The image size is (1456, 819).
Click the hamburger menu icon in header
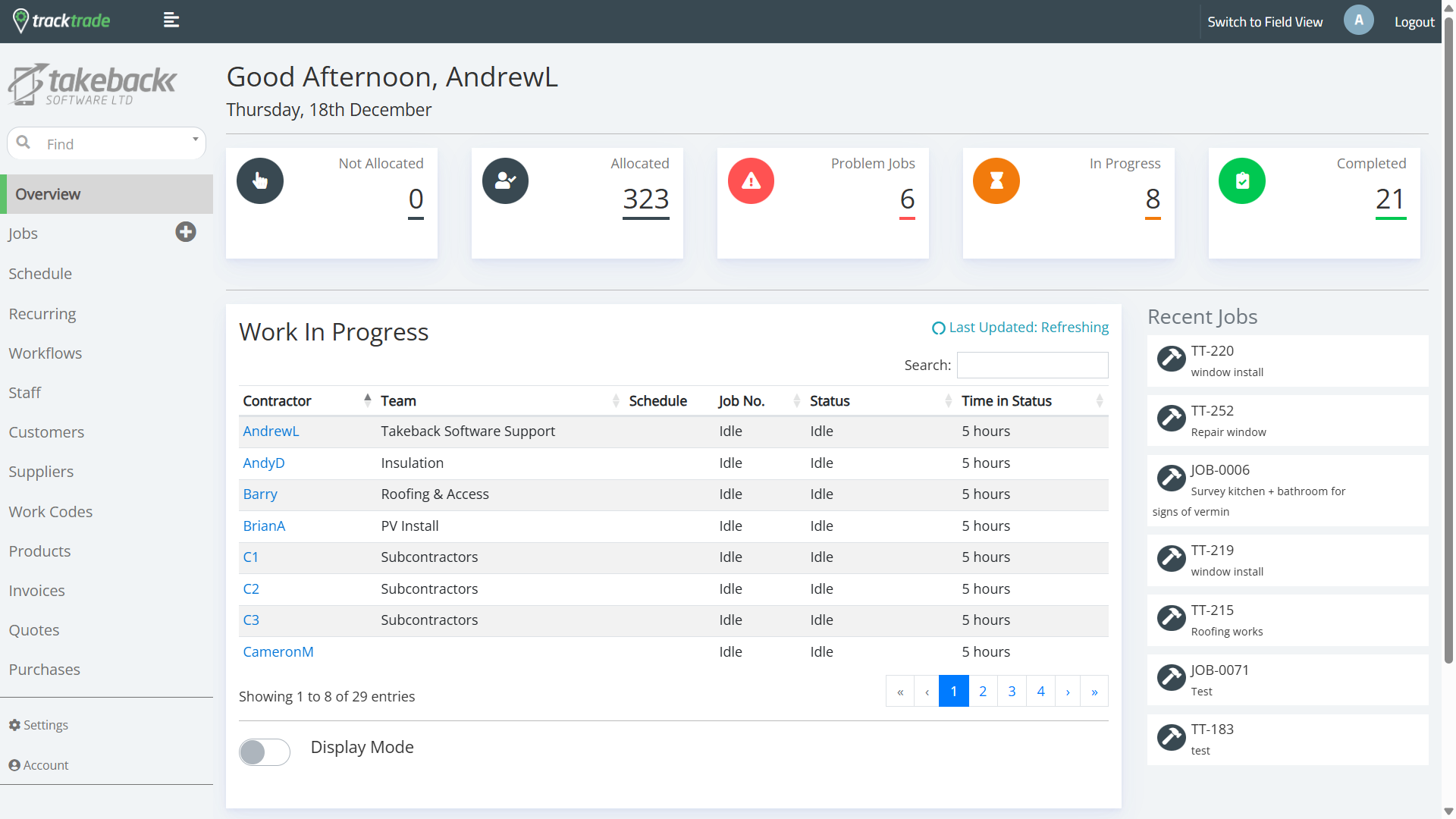click(171, 20)
